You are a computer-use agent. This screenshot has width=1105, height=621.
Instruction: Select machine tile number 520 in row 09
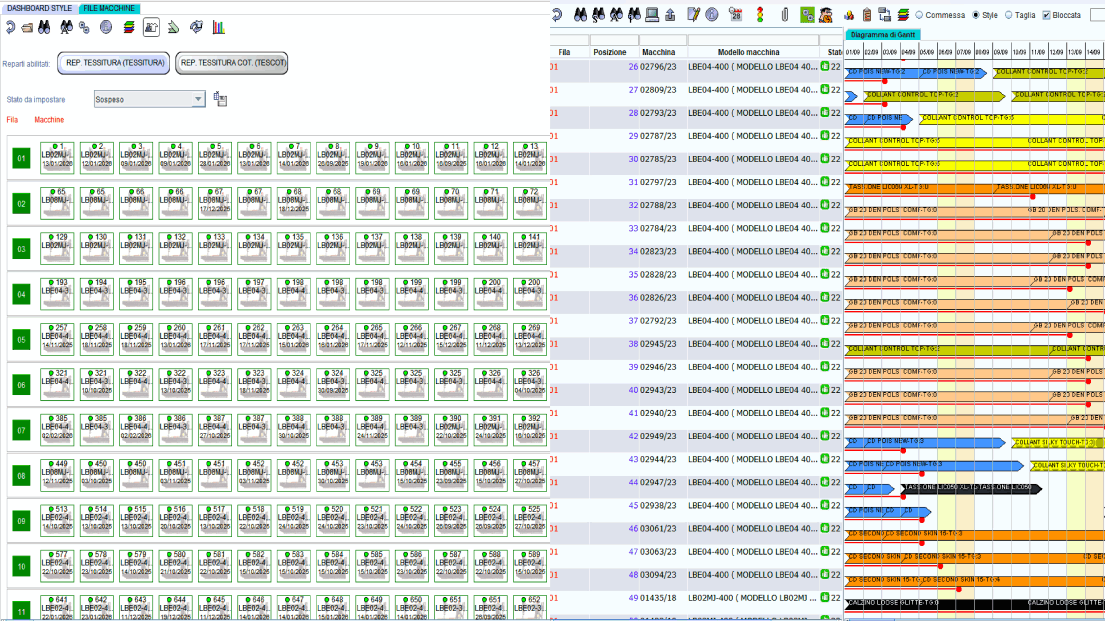(x=333, y=520)
